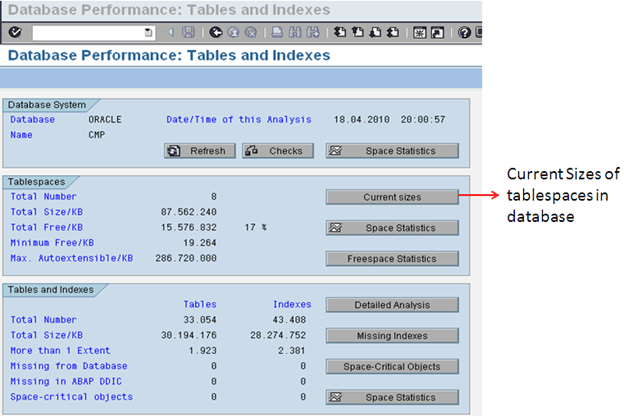Click the 'Tables' column header
Screen dimensions: 624x416
(200, 305)
